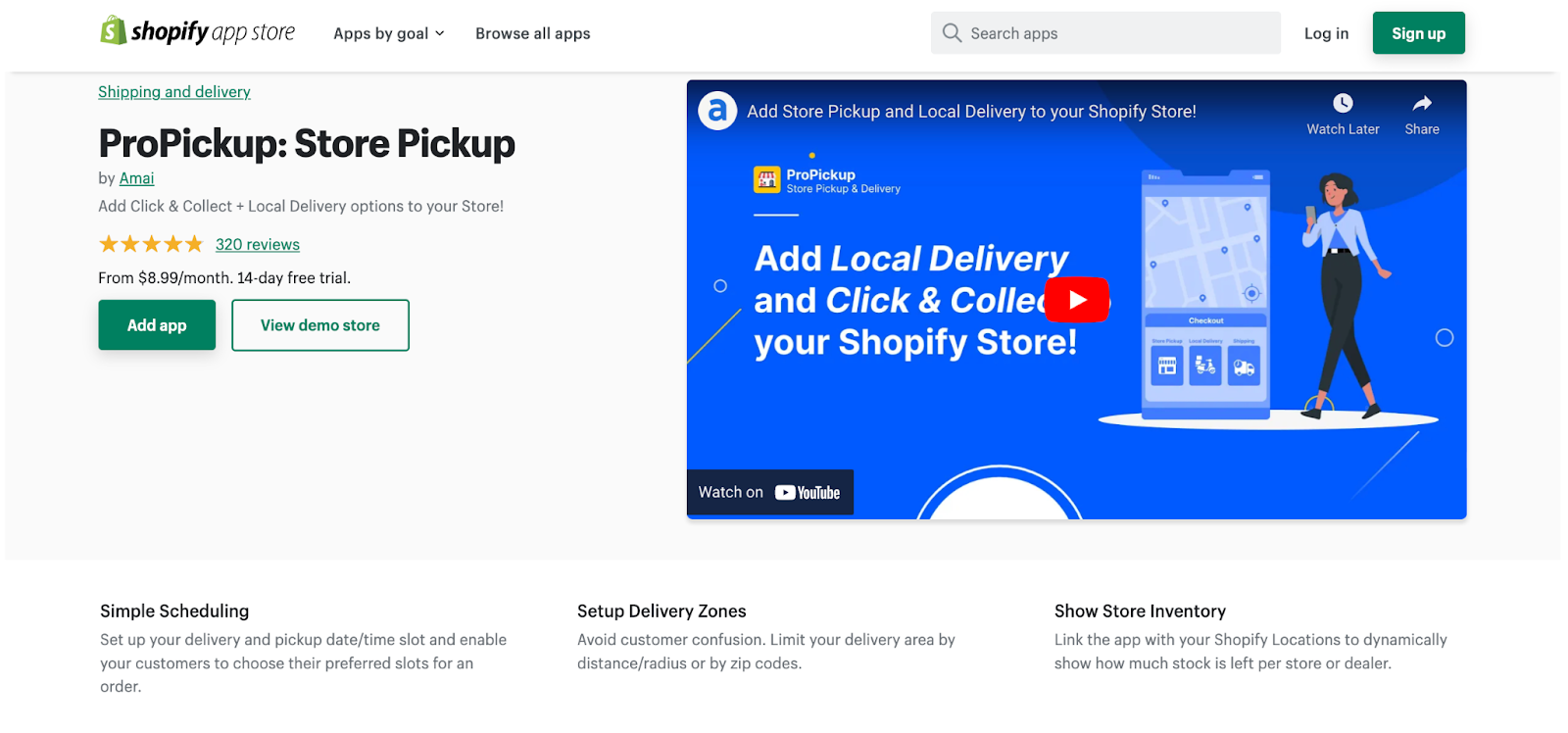
Task: Click the Watch on YouTube badge text
Action: tap(769, 493)
